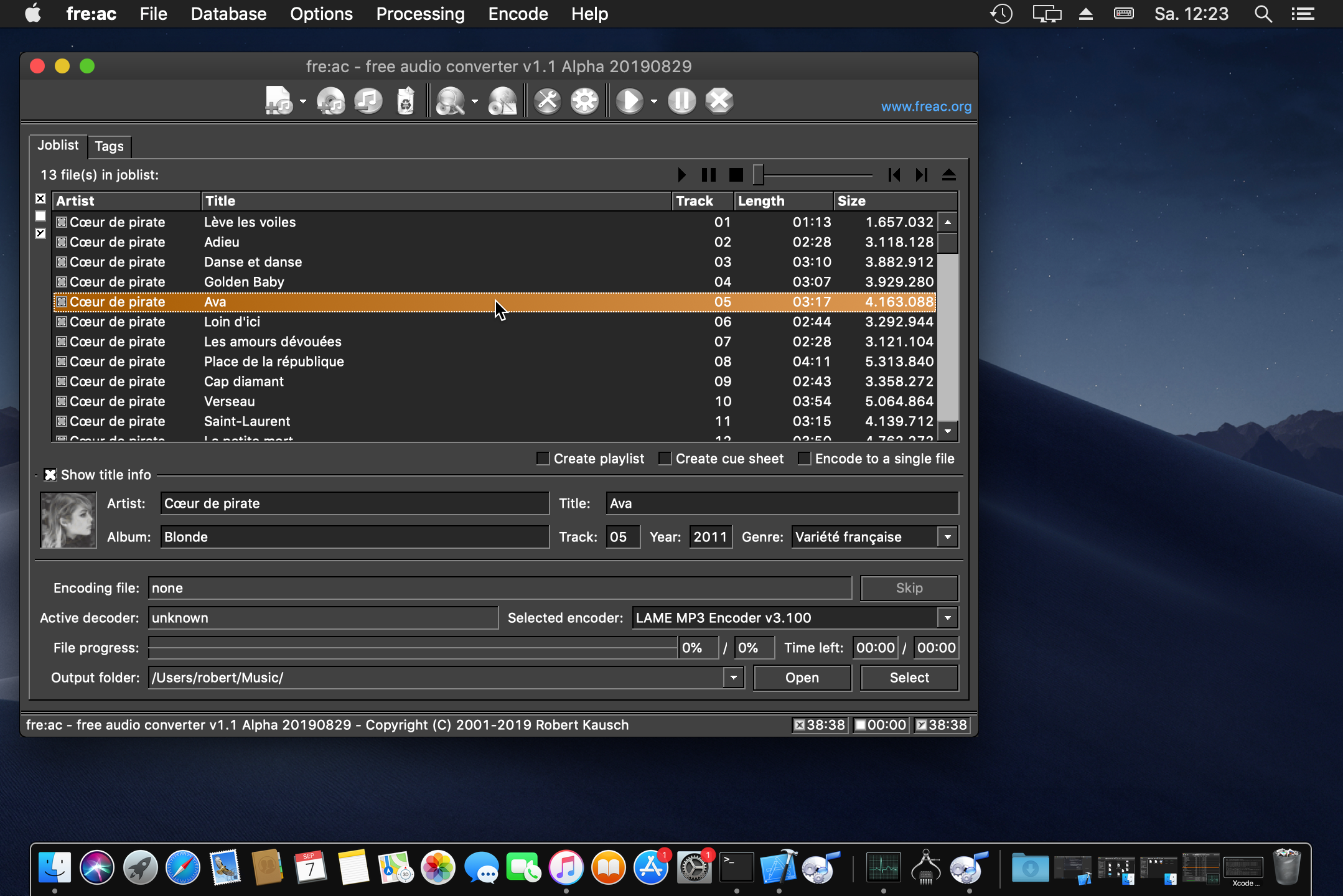
Task: Open the Database menu
Action: point(228,14)
